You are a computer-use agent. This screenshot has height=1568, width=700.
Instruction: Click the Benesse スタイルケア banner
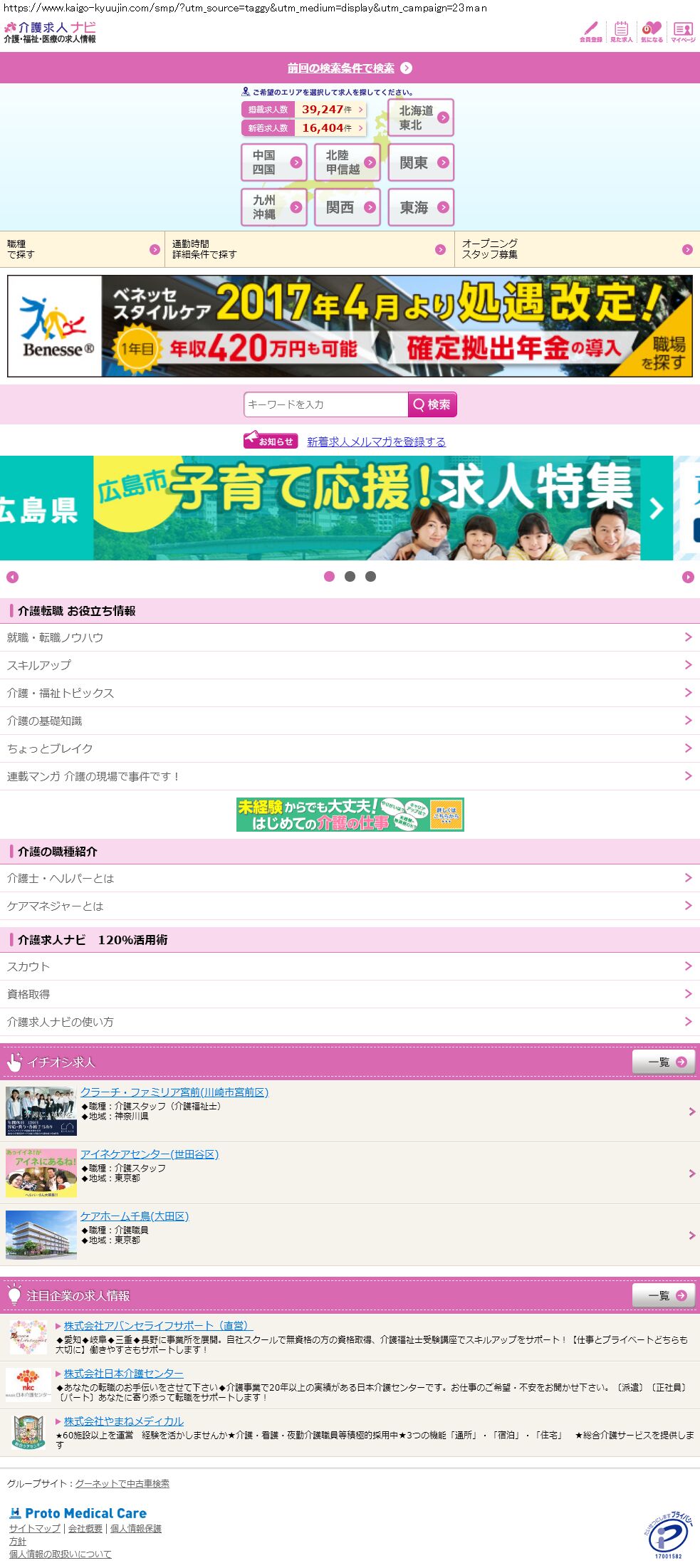pyautogui.click(x=350, y=326)
